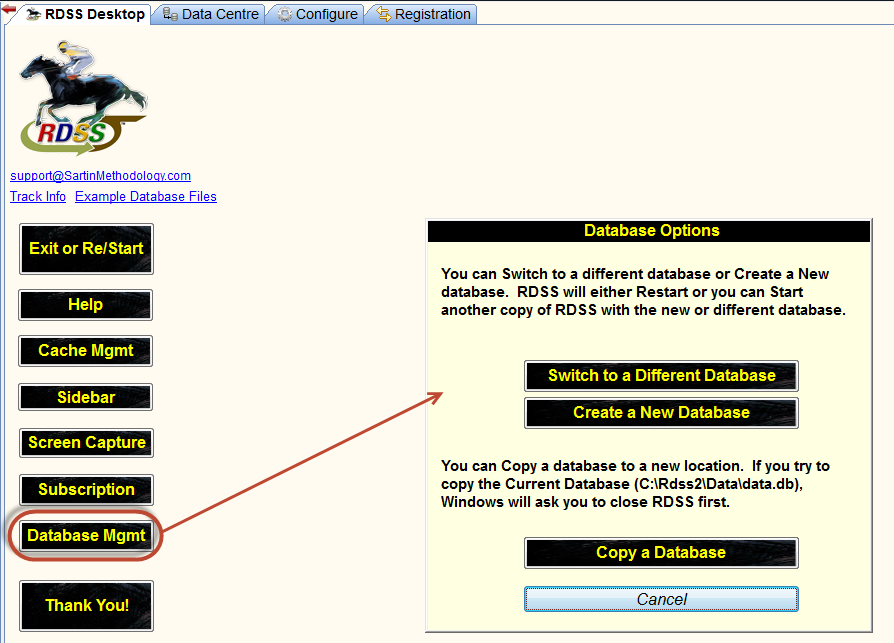
Task: Open support@SartinMethodology.com email link
Action: tap(100, 176)
